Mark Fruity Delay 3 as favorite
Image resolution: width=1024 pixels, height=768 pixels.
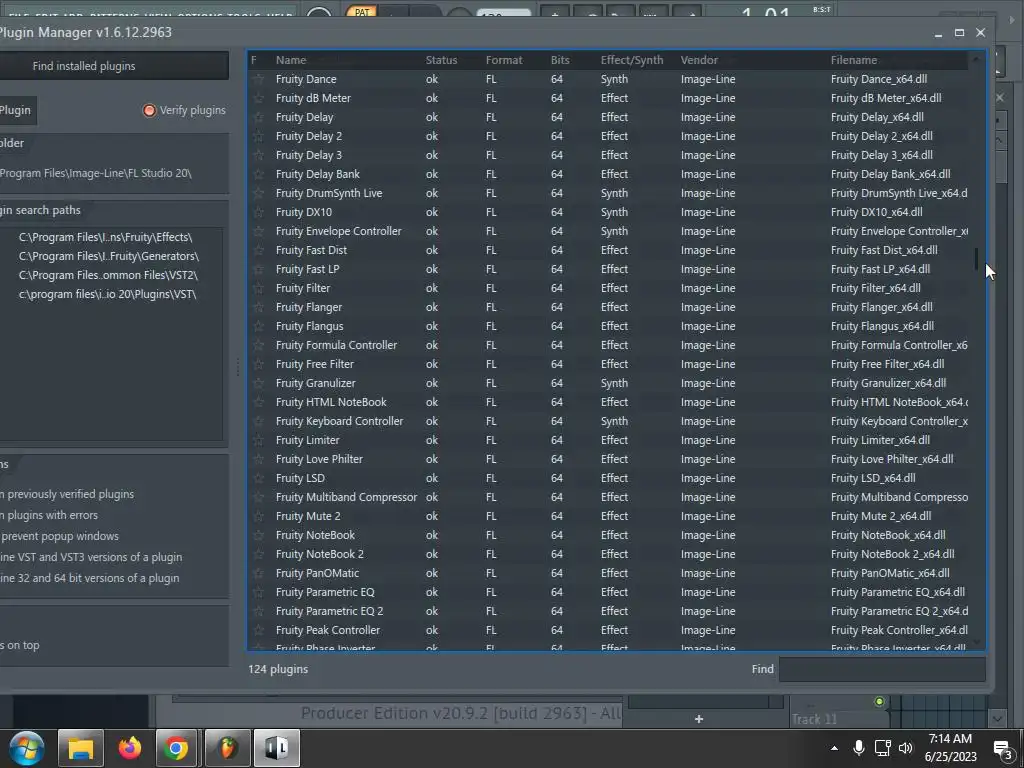[259, 155]
